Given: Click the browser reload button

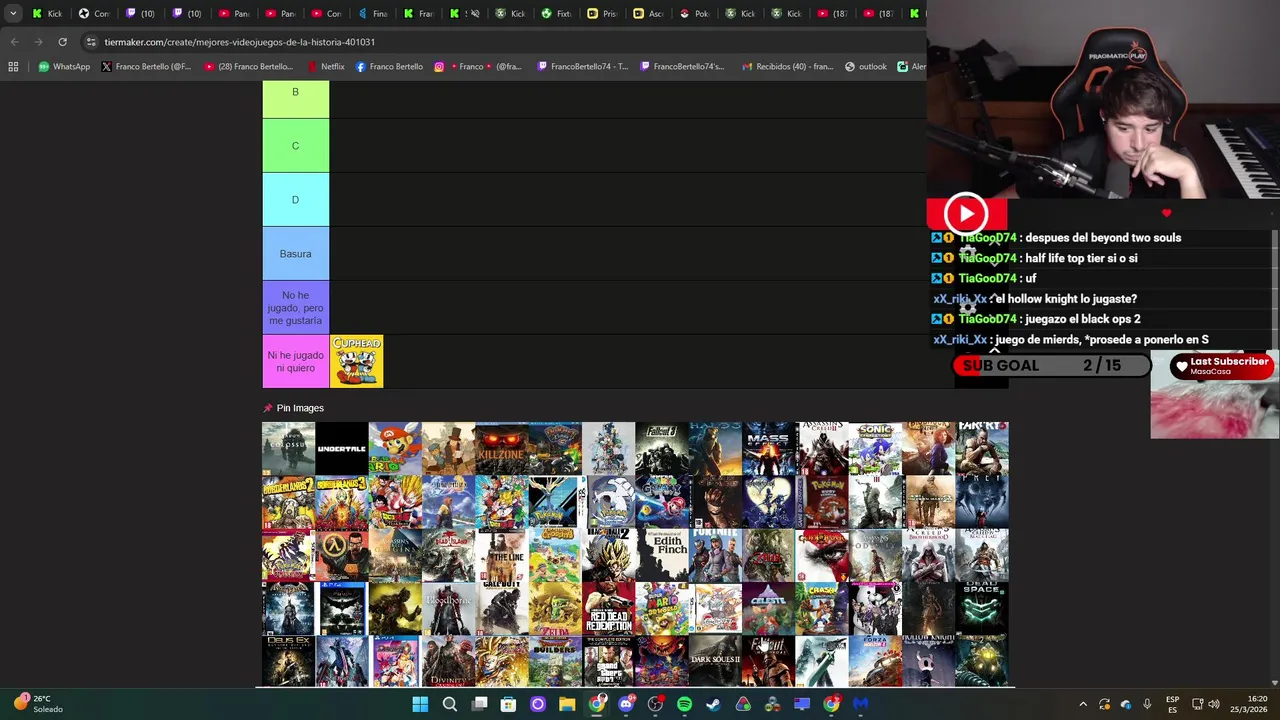Looking at the screenshot, I should 62,42.
